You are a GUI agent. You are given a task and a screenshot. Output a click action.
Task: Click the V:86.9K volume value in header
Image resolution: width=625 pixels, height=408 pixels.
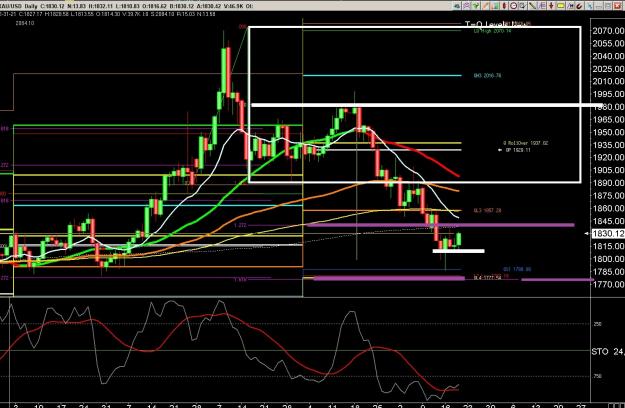pyautogui.click(x=234, y=6)
